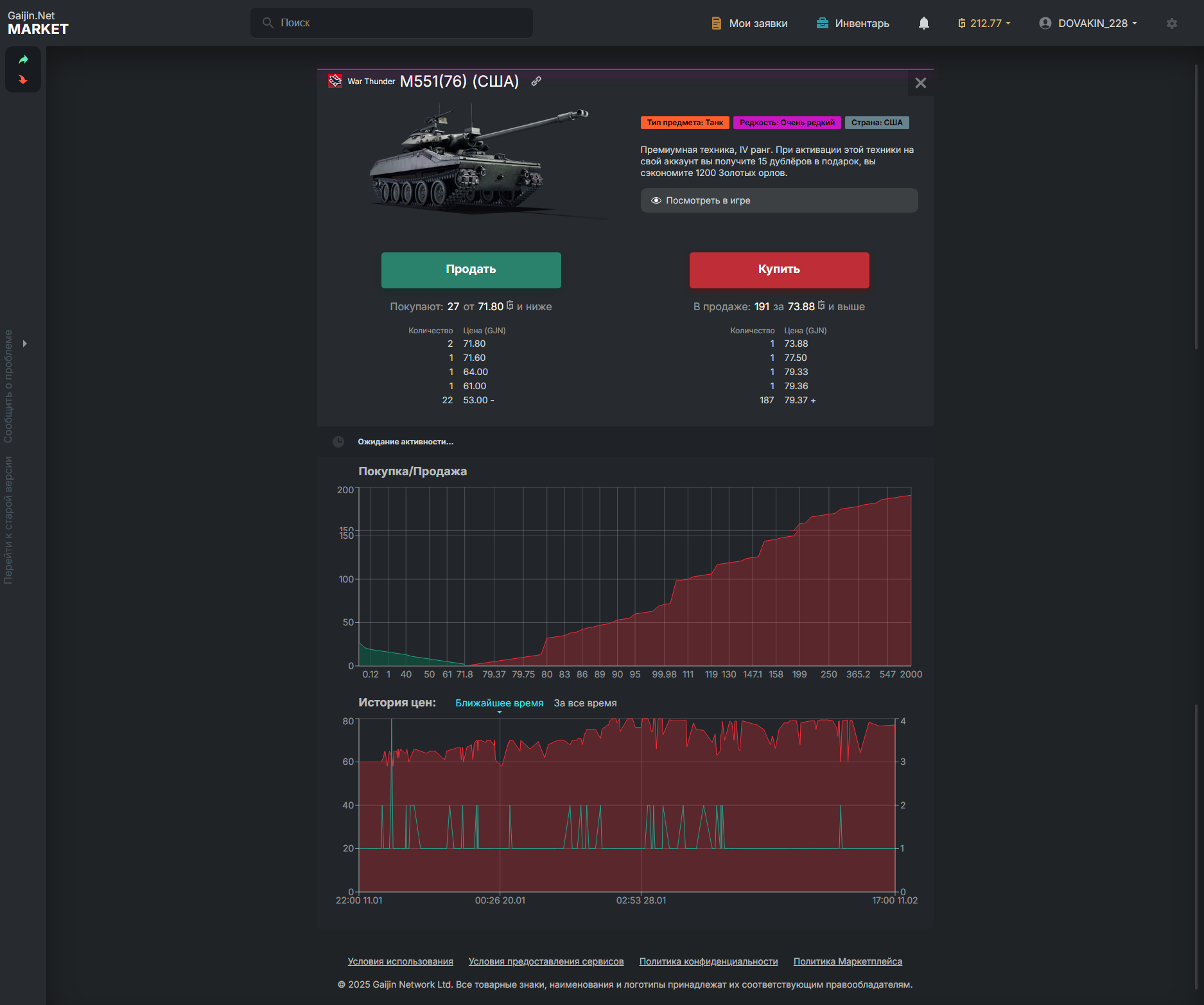Click the activity clock icon

point(338,442)
